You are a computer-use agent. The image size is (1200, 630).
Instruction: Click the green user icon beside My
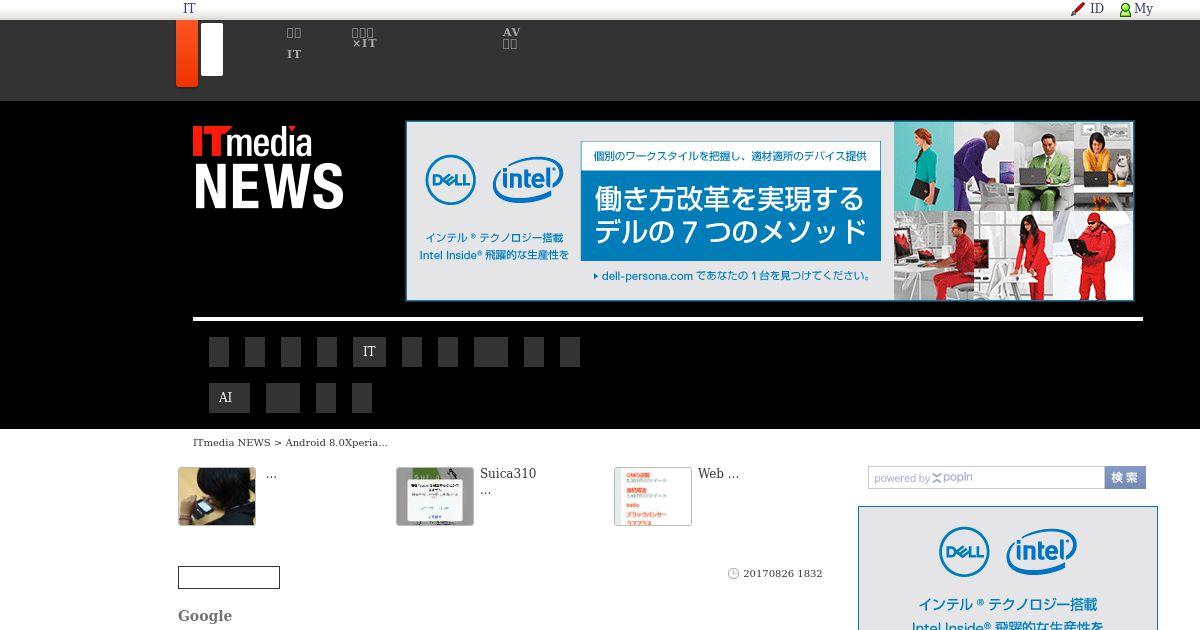point(1125,10)
